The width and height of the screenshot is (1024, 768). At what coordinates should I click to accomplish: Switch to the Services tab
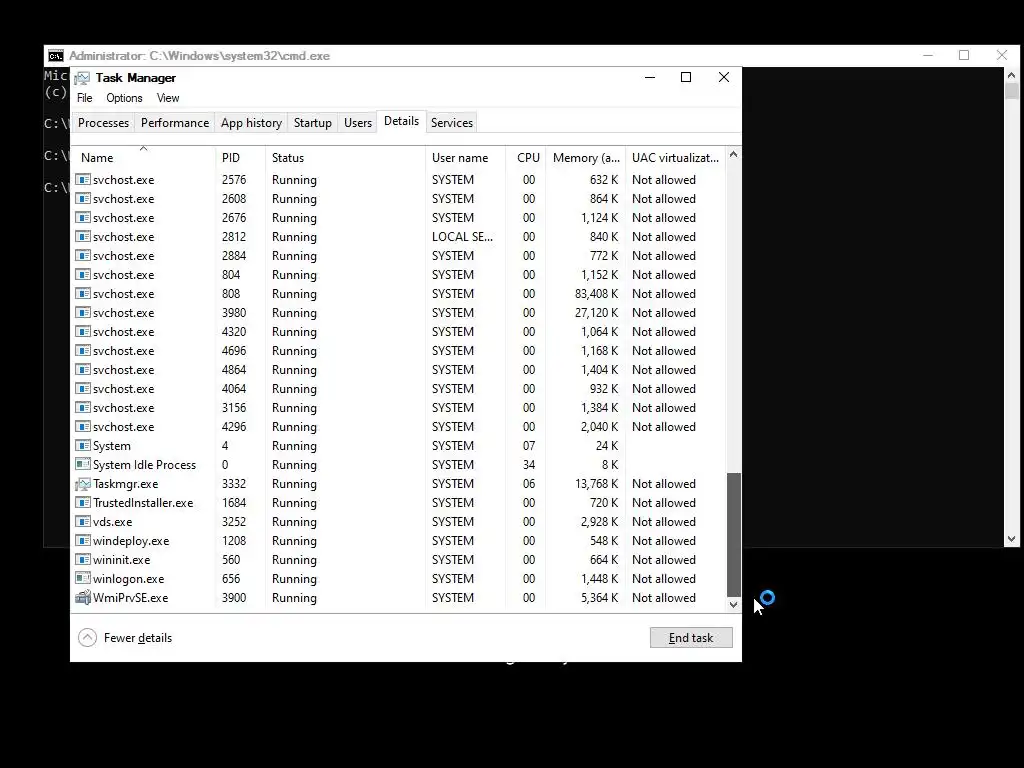[x=452, y=123]
